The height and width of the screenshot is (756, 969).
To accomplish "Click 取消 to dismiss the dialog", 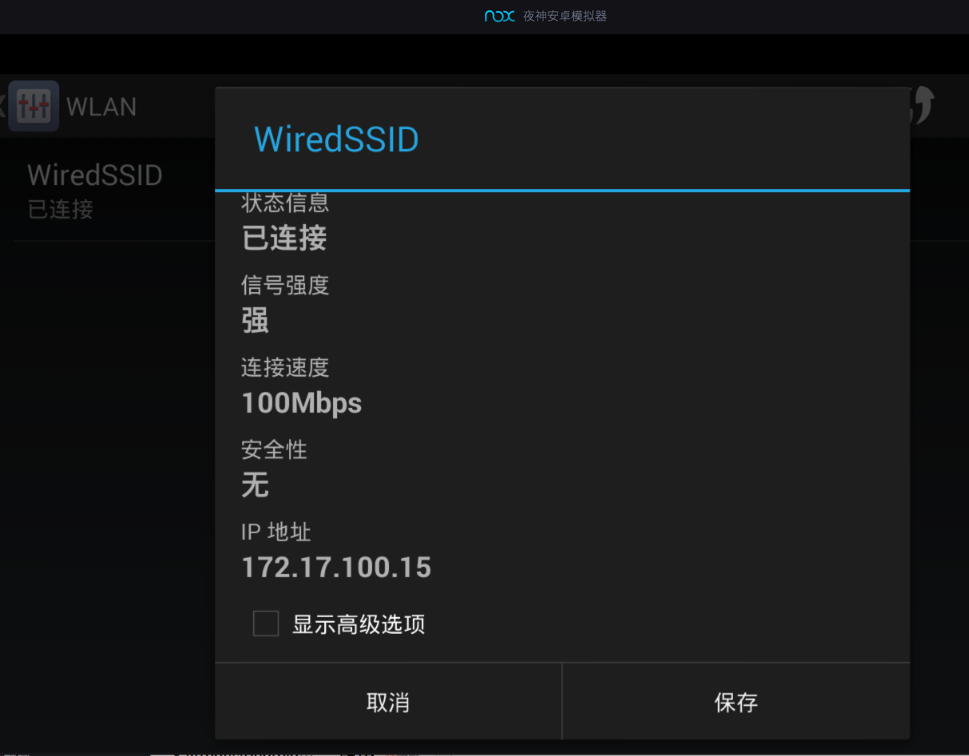I will 388,702.
